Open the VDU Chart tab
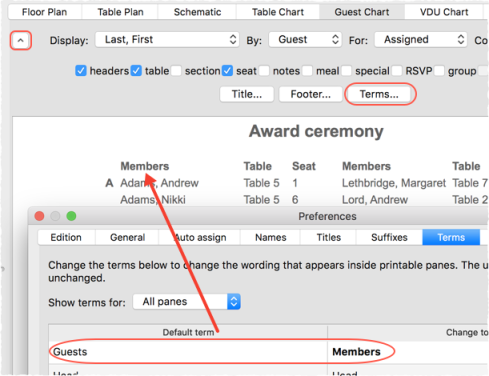This screenshot has width=489, height=376. [x=444, y=12]
